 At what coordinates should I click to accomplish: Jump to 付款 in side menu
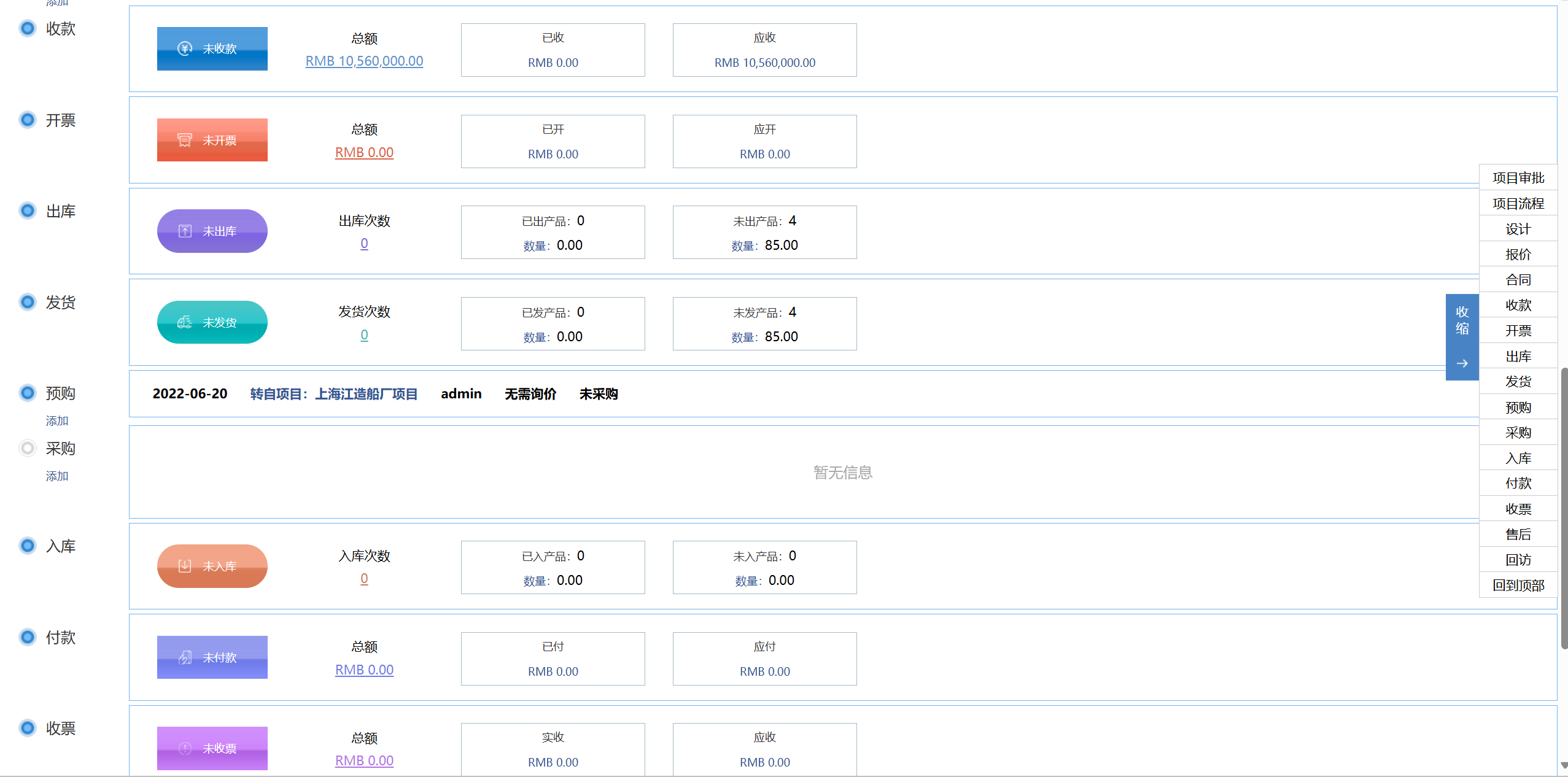(1518, 484)
